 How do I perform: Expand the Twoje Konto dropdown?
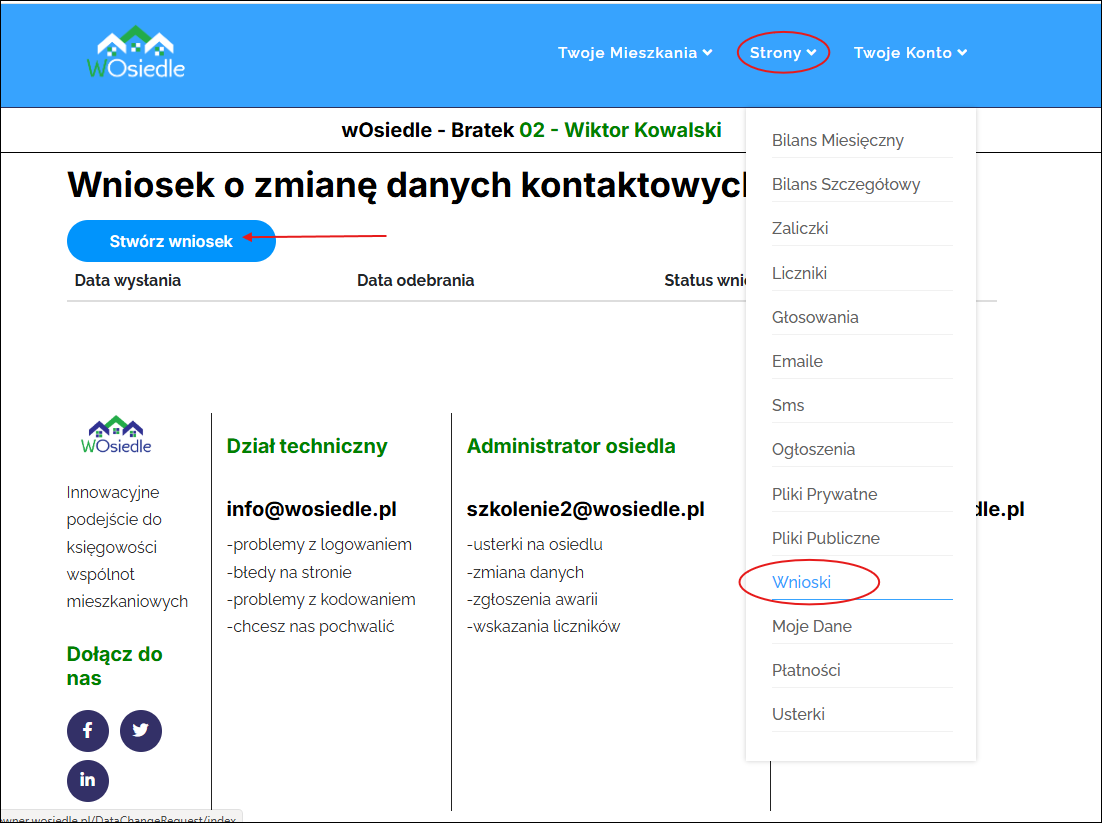909,52
